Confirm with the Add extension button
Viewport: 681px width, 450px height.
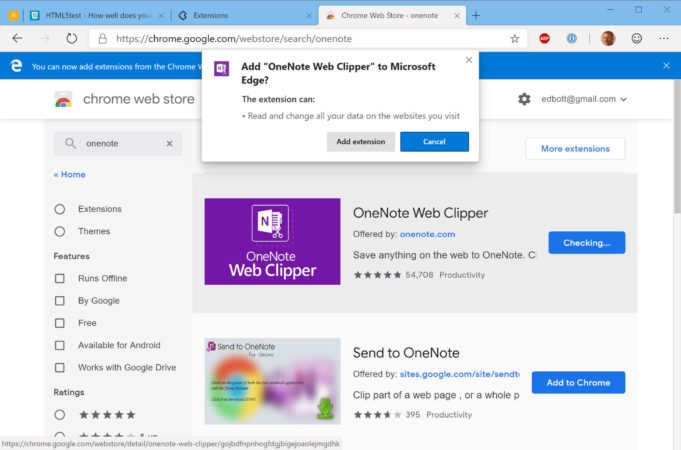[x=361, y=142]
